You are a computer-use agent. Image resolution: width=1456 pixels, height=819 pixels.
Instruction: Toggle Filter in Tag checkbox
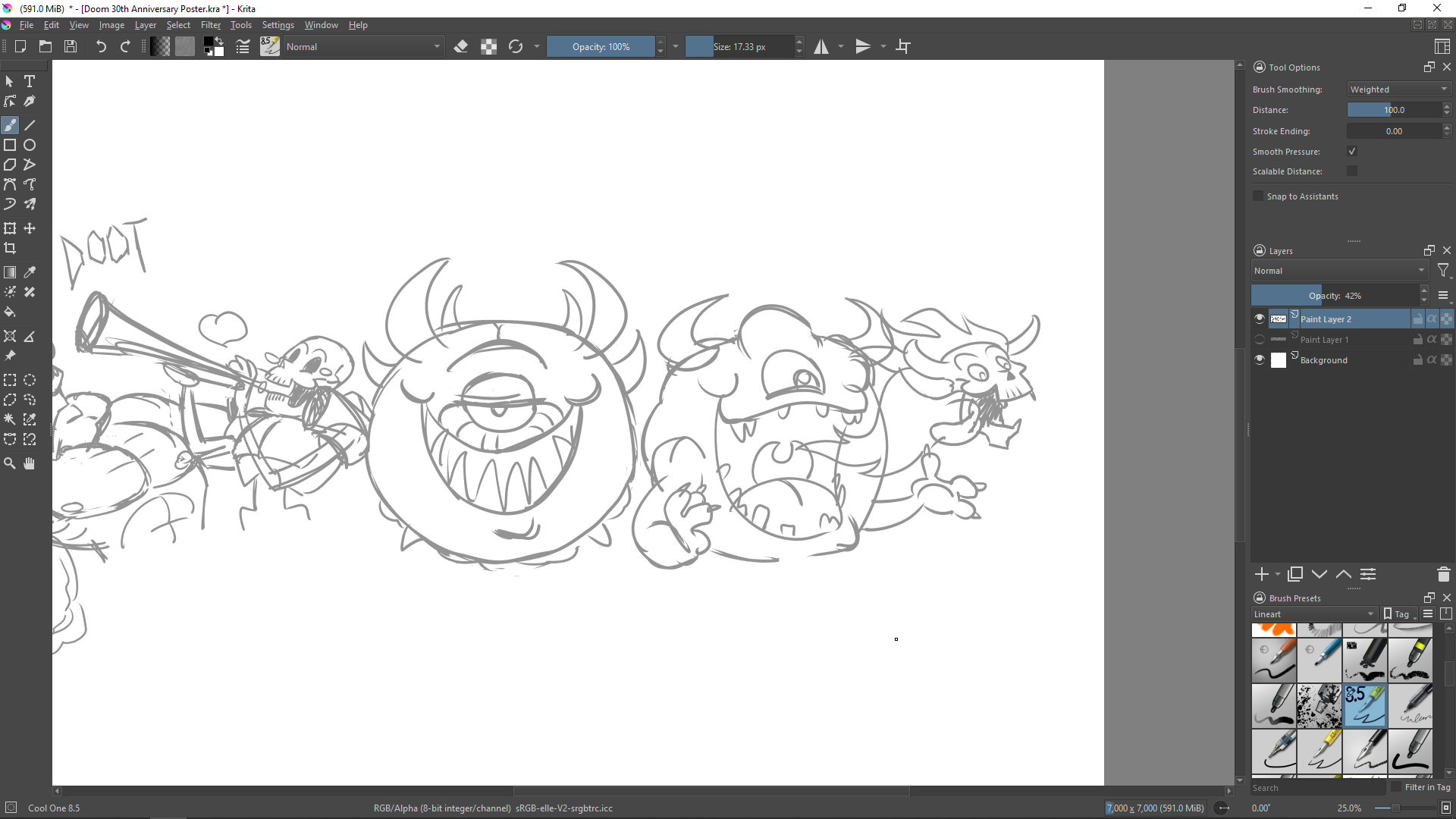click(1397, 787)
